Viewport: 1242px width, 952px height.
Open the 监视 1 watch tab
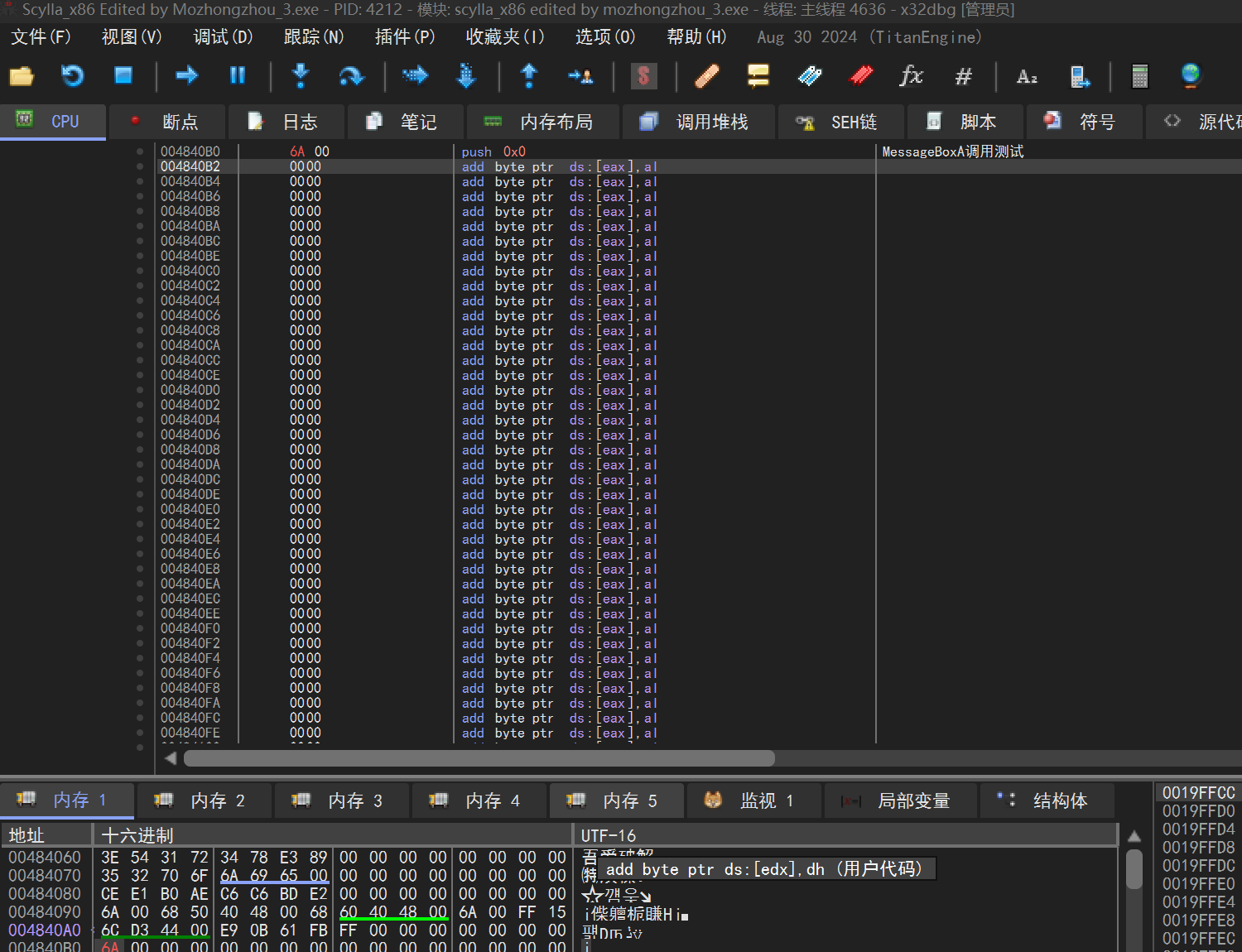(753, 801)
